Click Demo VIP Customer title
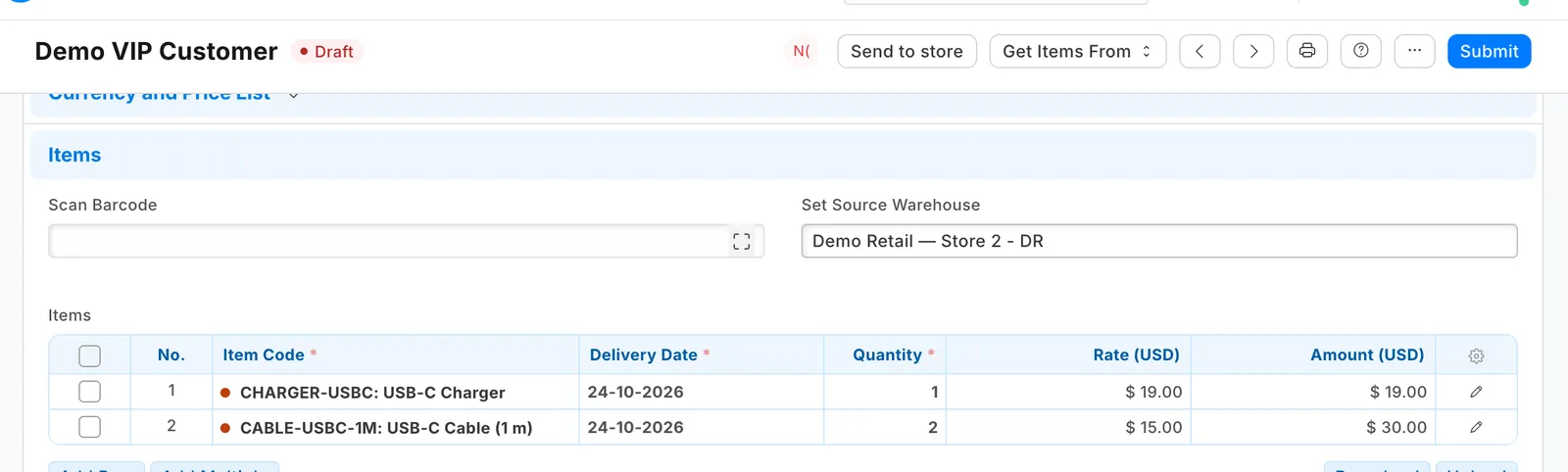The image size is (1568, 472). 156,51
